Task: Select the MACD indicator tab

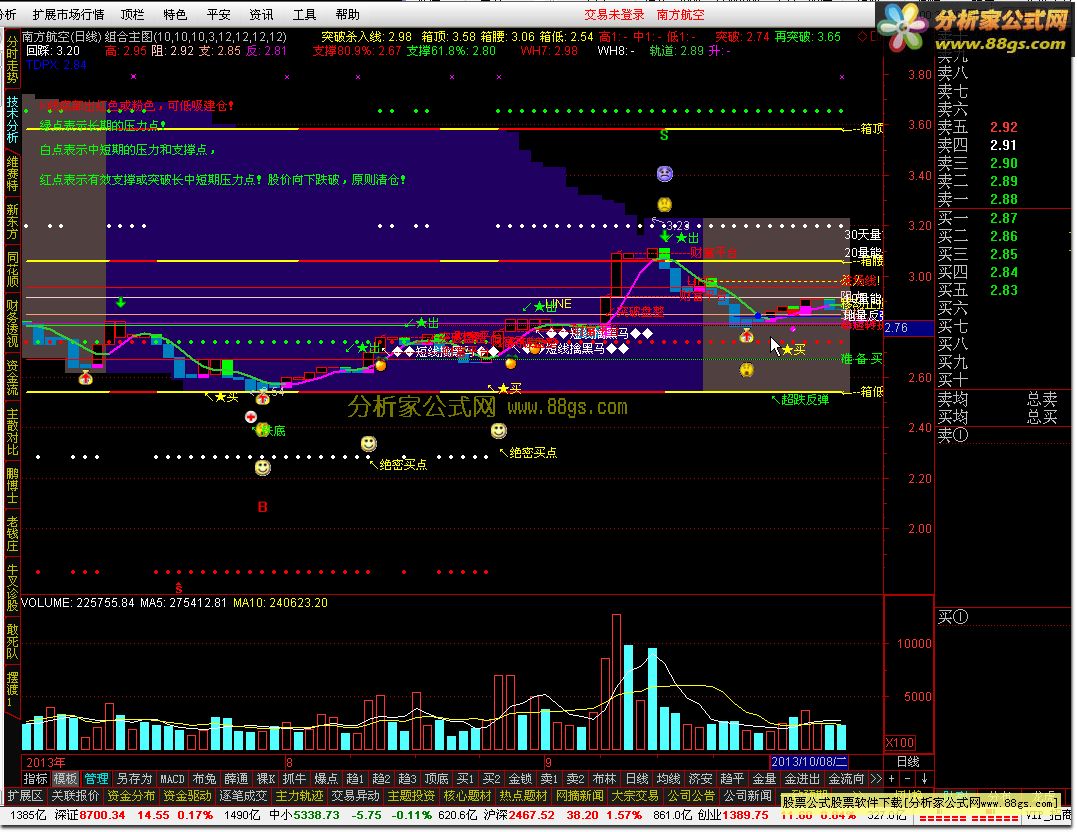Action: 173,779
